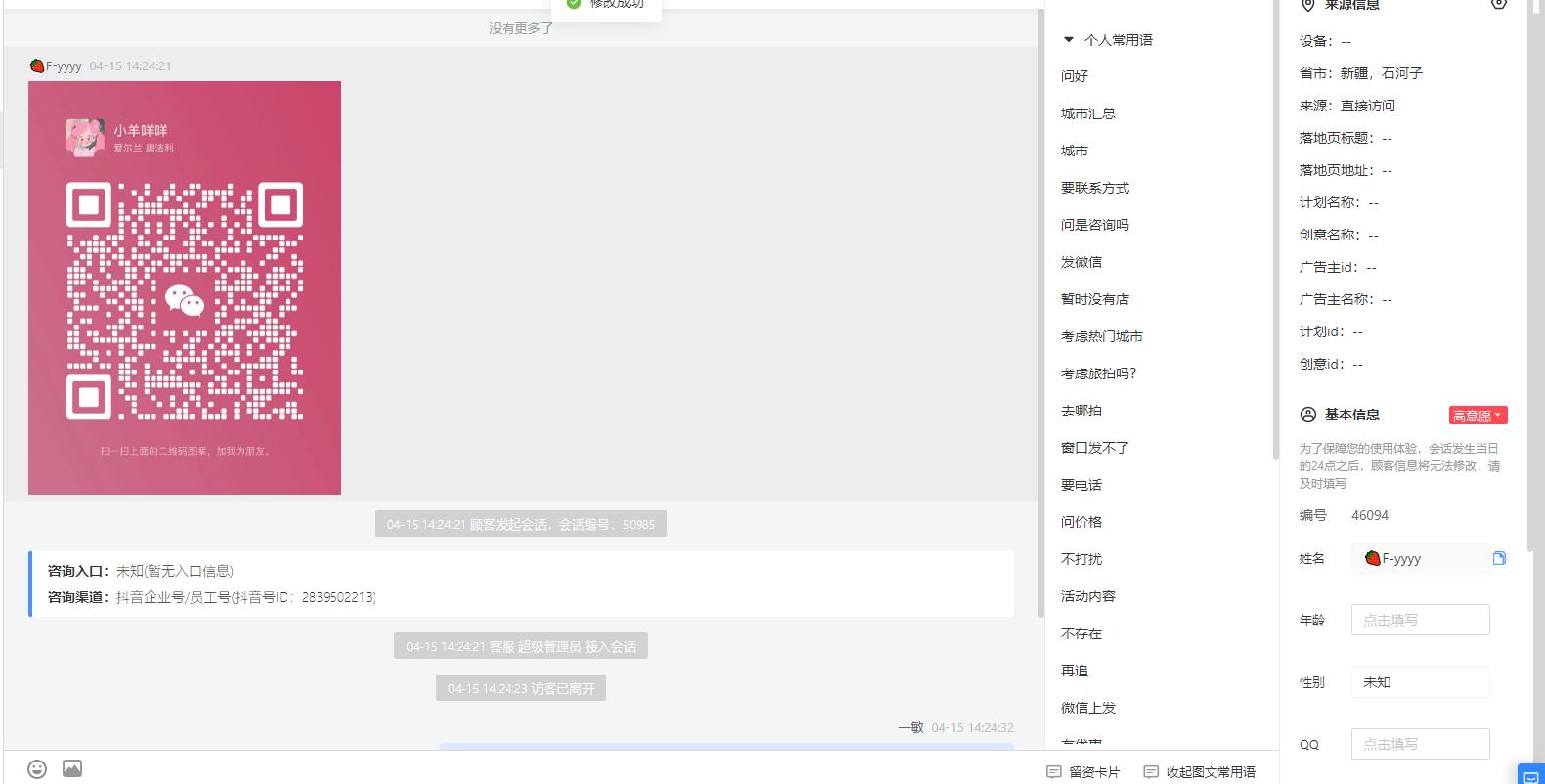Open the emoji picker icon
This screenshot has width=1545, height=784.
pyautogui.click(x=37, y=769)
